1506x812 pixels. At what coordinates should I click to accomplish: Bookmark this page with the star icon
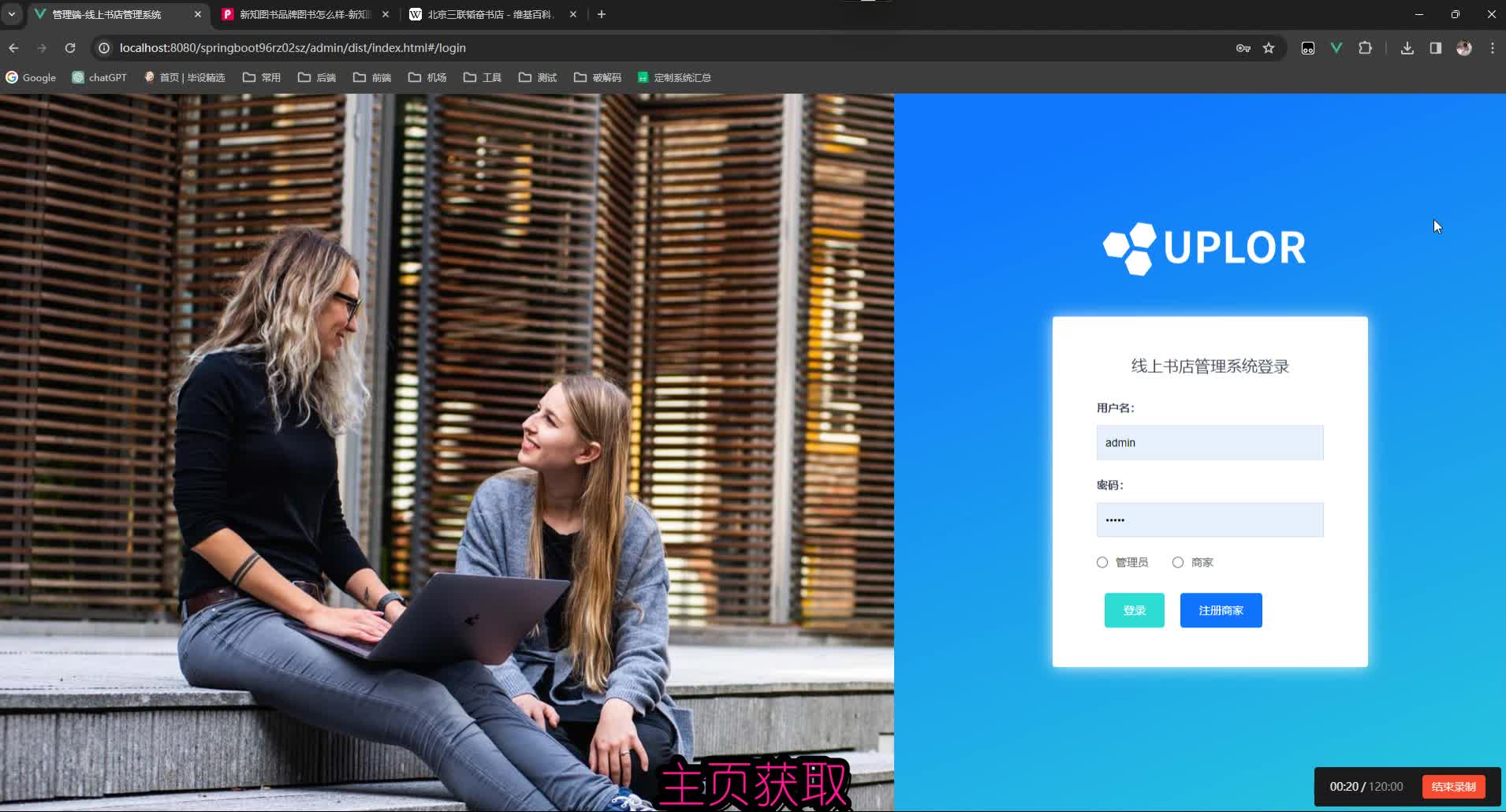[x=1269, y=48]
